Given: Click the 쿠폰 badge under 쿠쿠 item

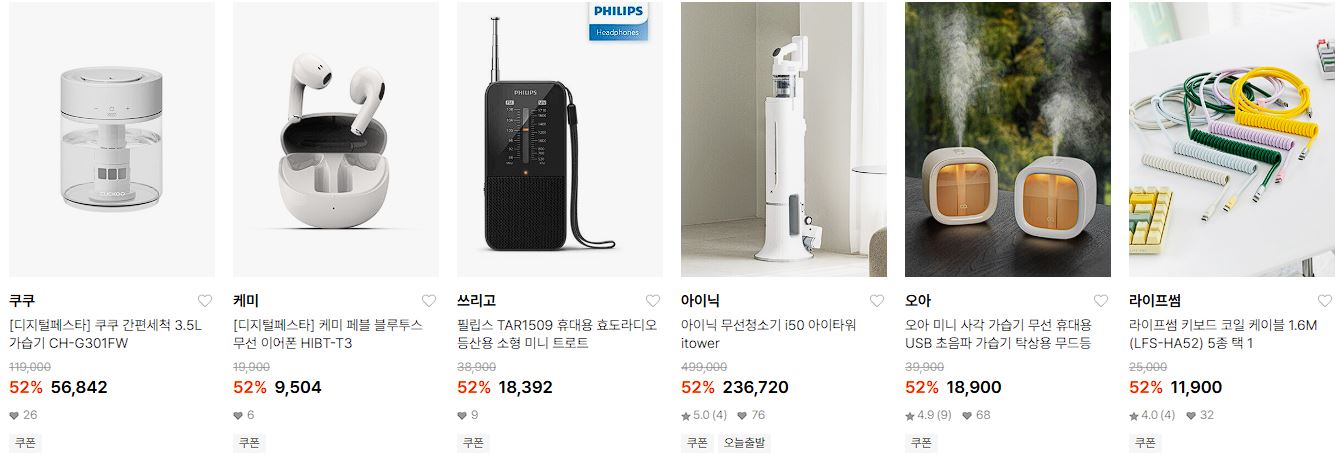Looking at the screenshot, I should click(x=25, y=443).
